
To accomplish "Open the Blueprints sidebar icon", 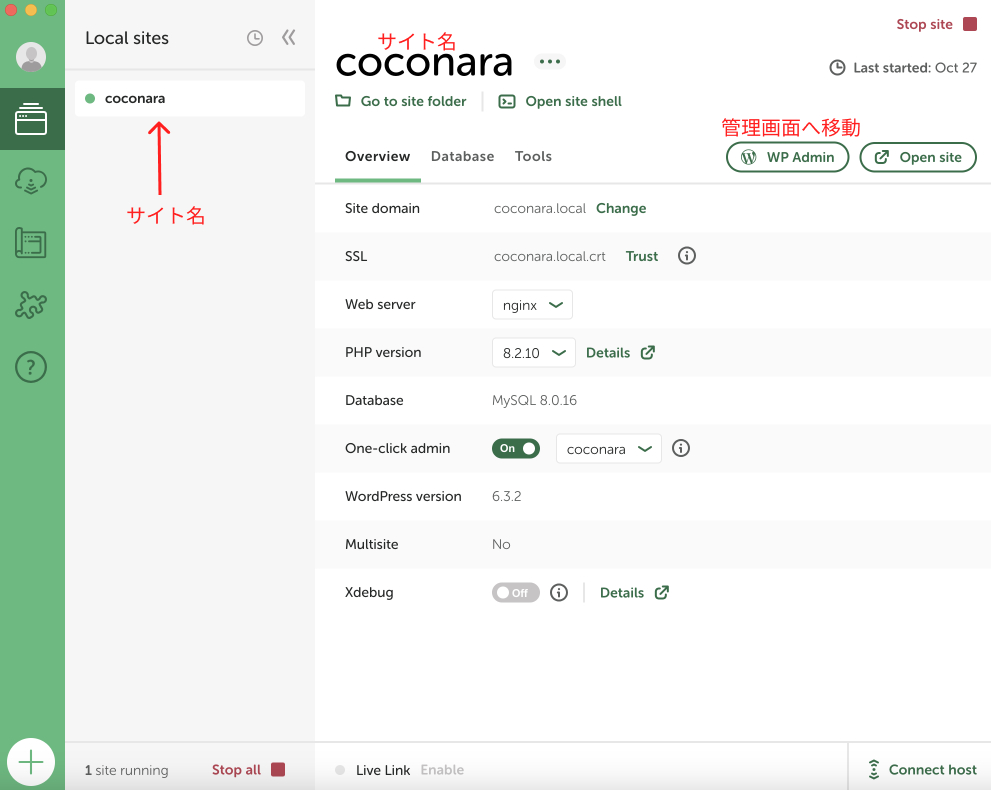I will [31, 243].
